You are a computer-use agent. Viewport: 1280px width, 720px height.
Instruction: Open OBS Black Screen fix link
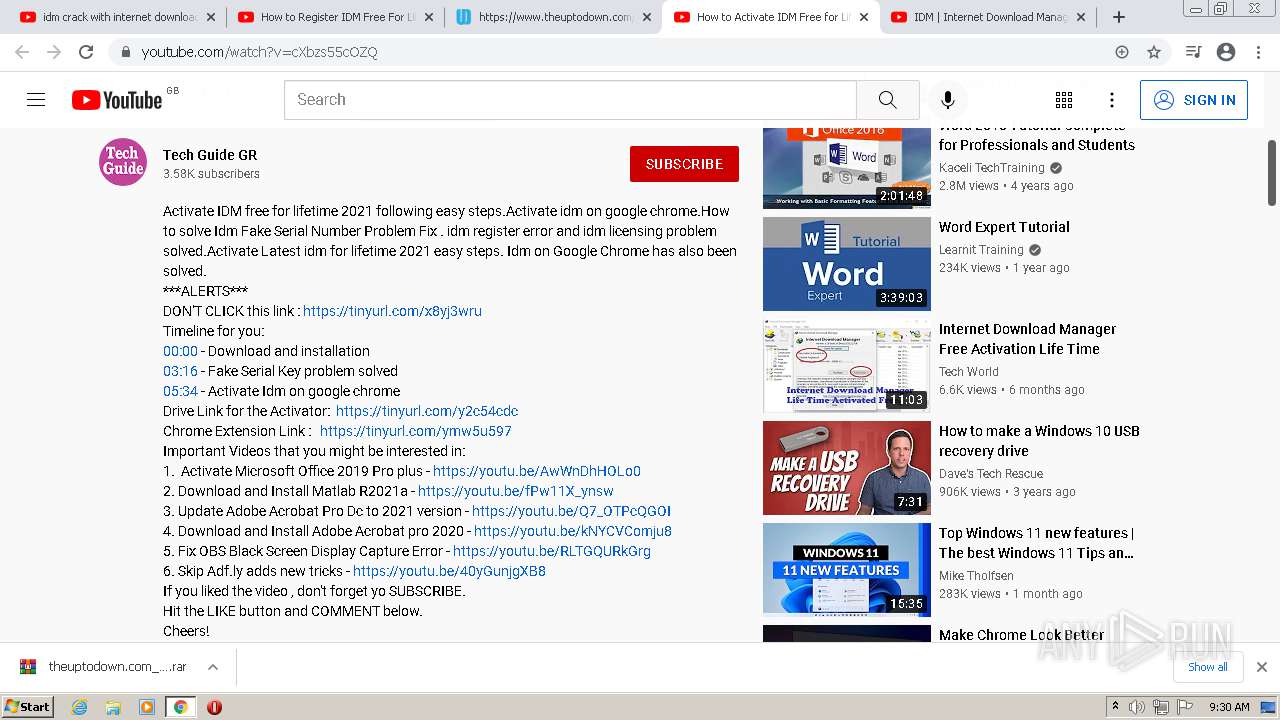click(x=552, y=551)
